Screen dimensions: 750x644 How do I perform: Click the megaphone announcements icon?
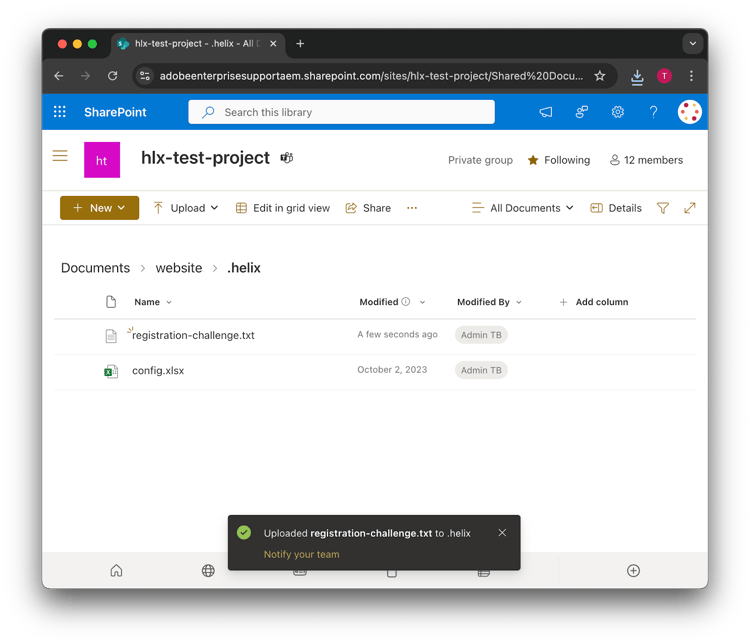pos(546,112)
